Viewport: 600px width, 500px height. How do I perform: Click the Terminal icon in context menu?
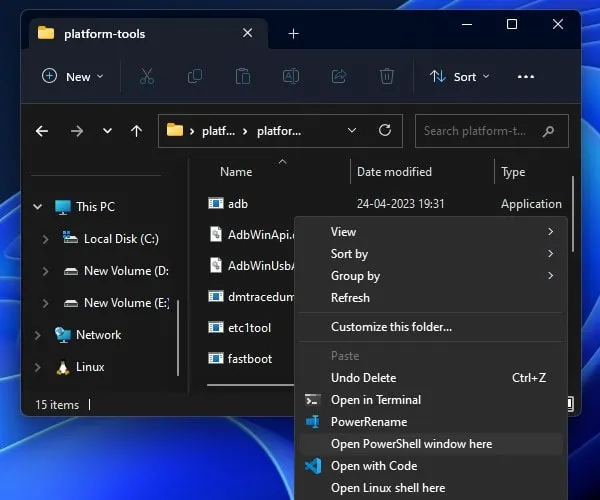[x=313, y=400]
